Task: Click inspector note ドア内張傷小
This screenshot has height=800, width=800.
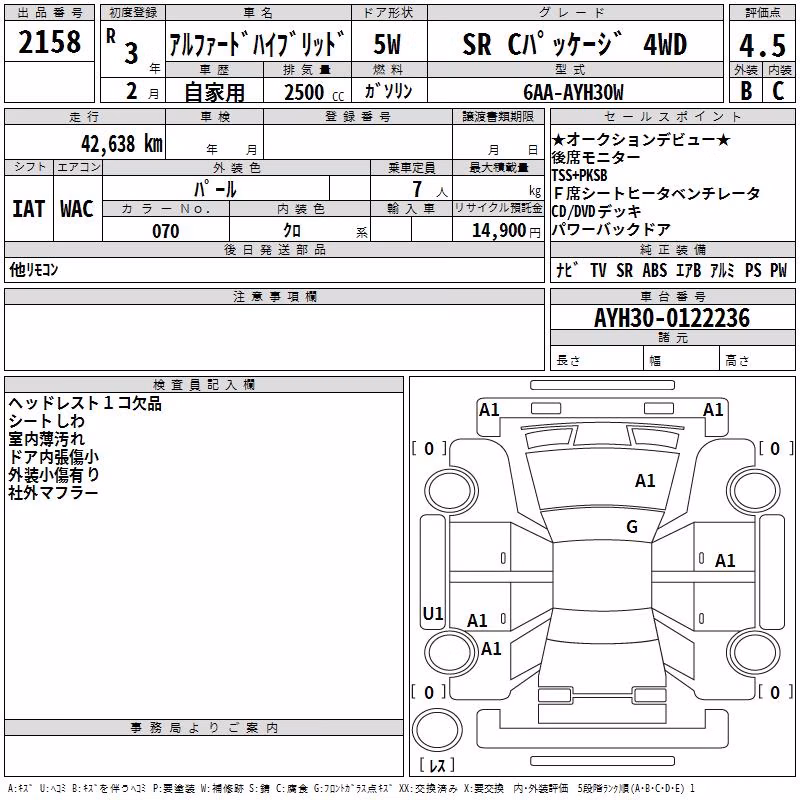Action: [54, 457]
